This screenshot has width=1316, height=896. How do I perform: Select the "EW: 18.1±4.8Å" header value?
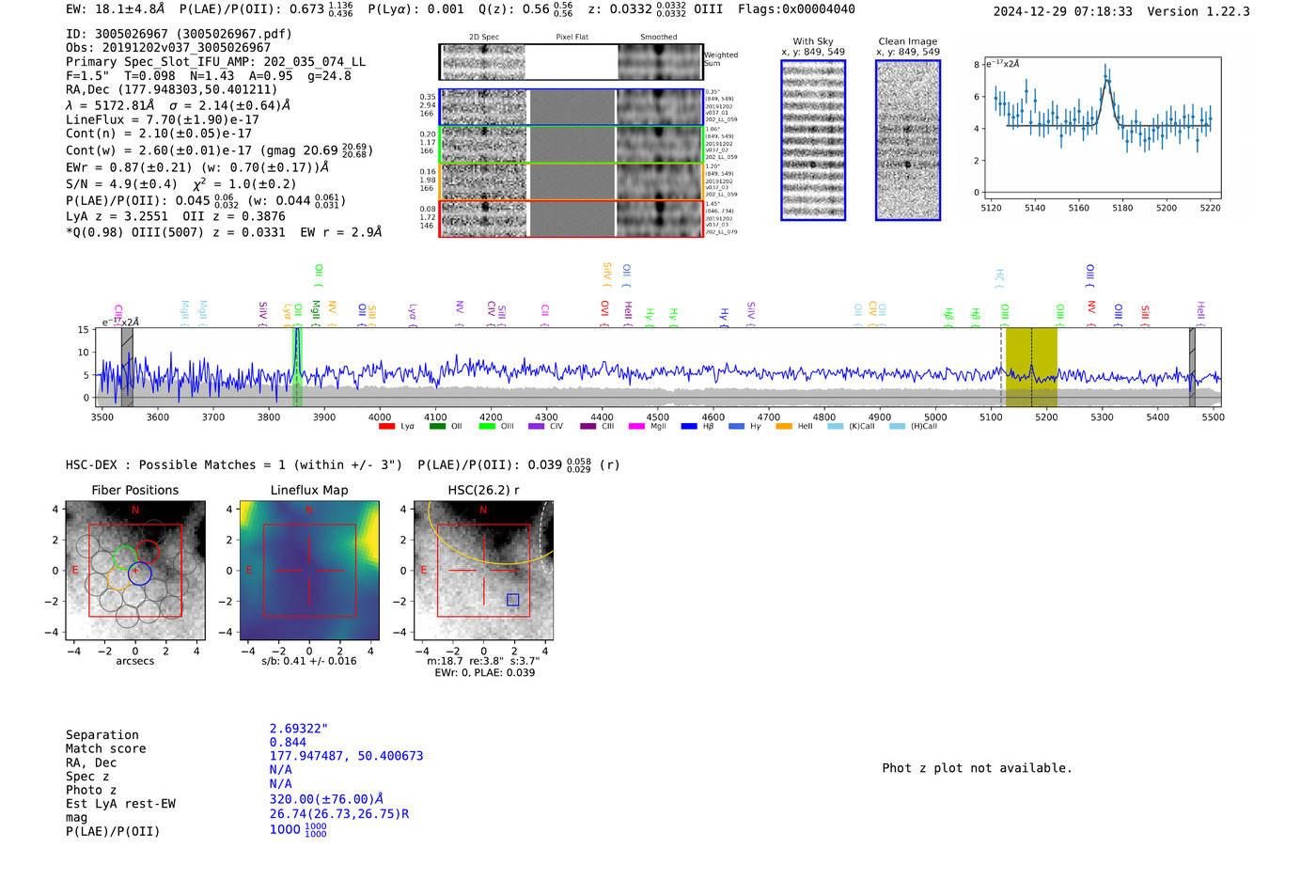[115, 8]
